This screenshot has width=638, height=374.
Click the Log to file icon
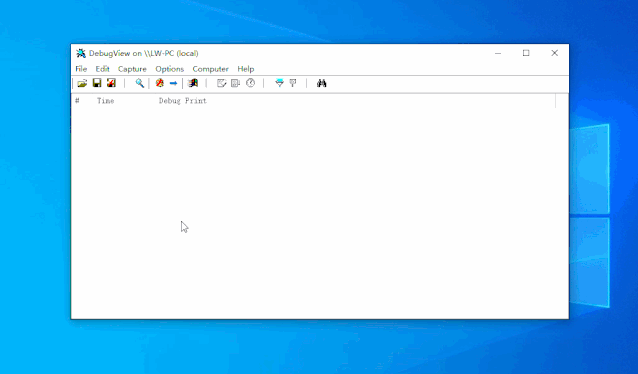tap(111, 83)
